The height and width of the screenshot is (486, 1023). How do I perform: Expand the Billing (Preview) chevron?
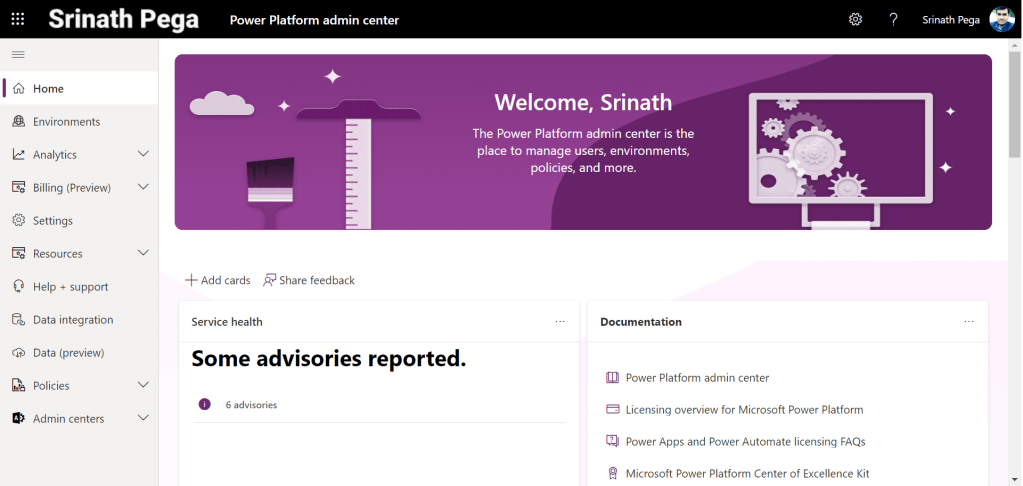click(x=143, y=187)
